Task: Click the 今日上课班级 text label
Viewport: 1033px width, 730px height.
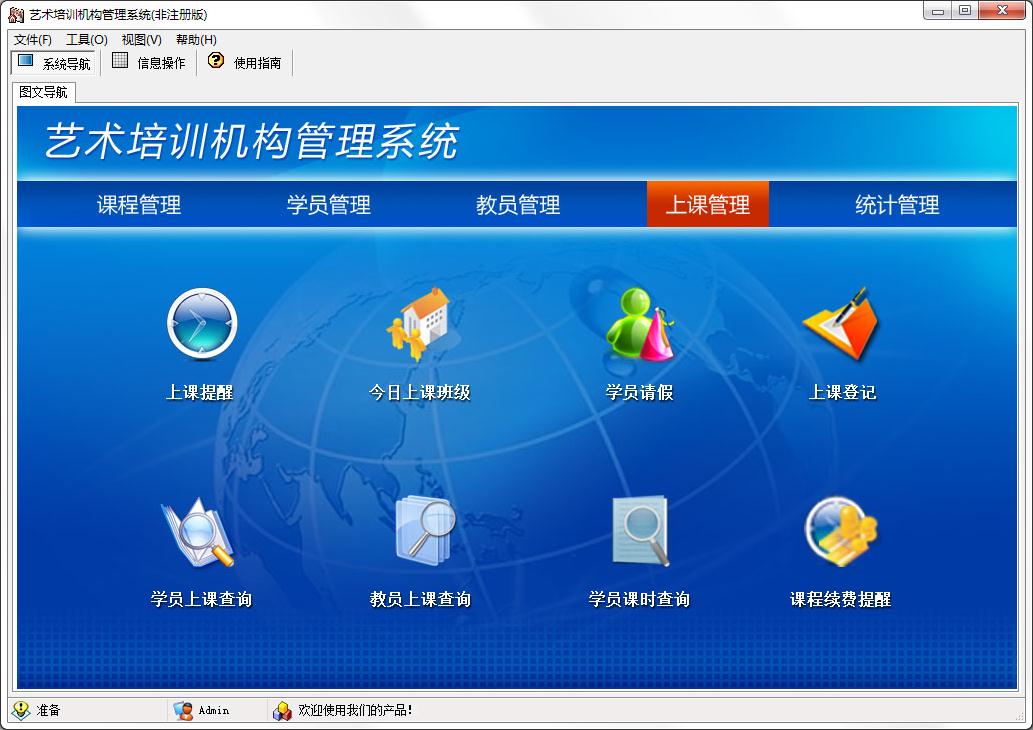Action: click(x=420, y=392)
